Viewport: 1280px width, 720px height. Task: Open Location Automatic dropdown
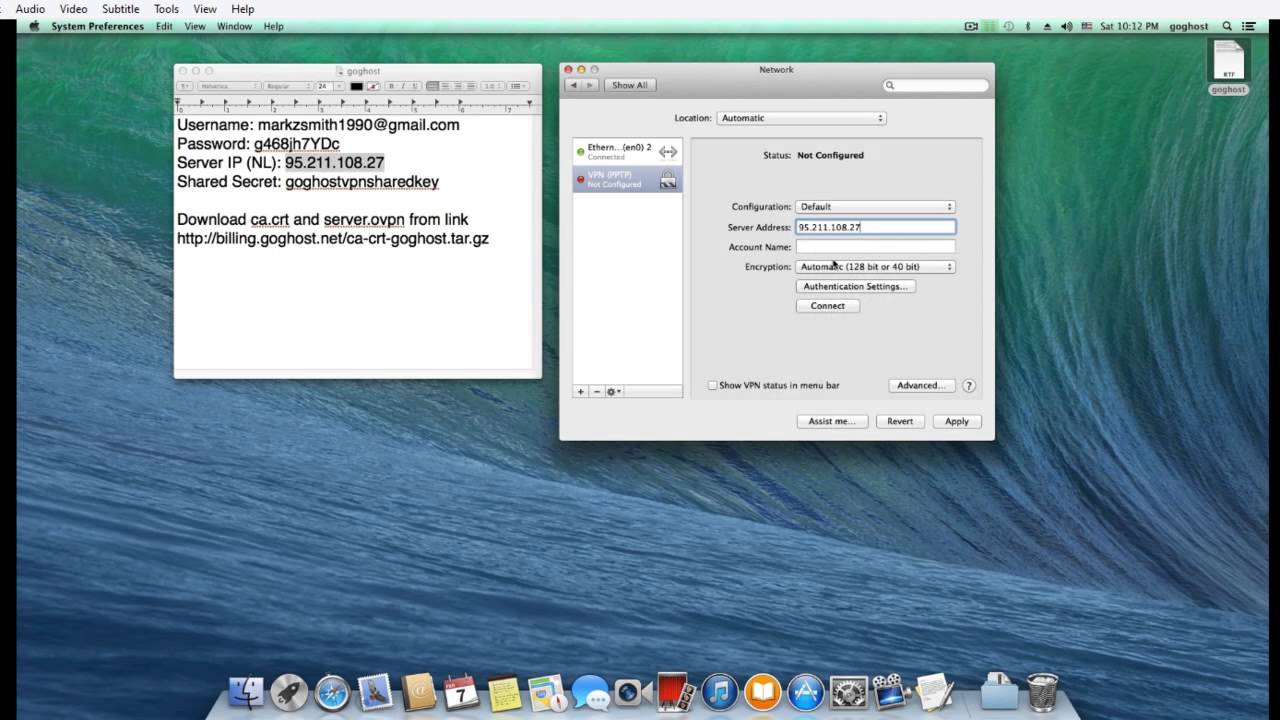tap(801, 118)
